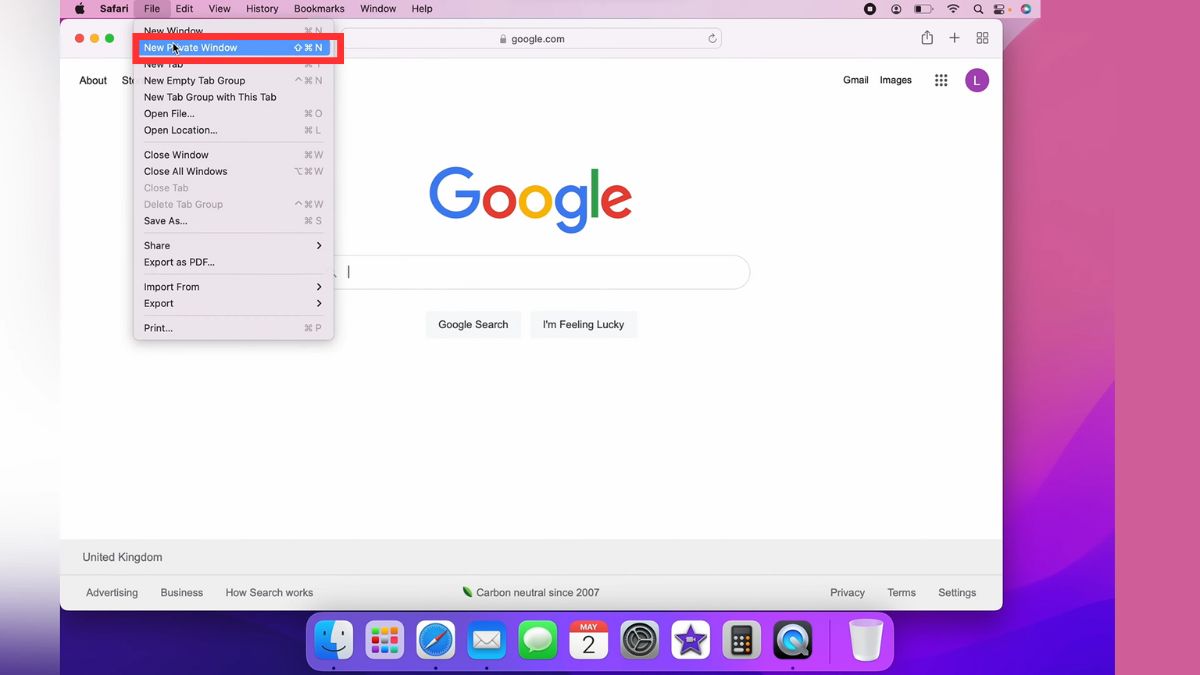Open Messages in the Dock

[x=538, y=640]
